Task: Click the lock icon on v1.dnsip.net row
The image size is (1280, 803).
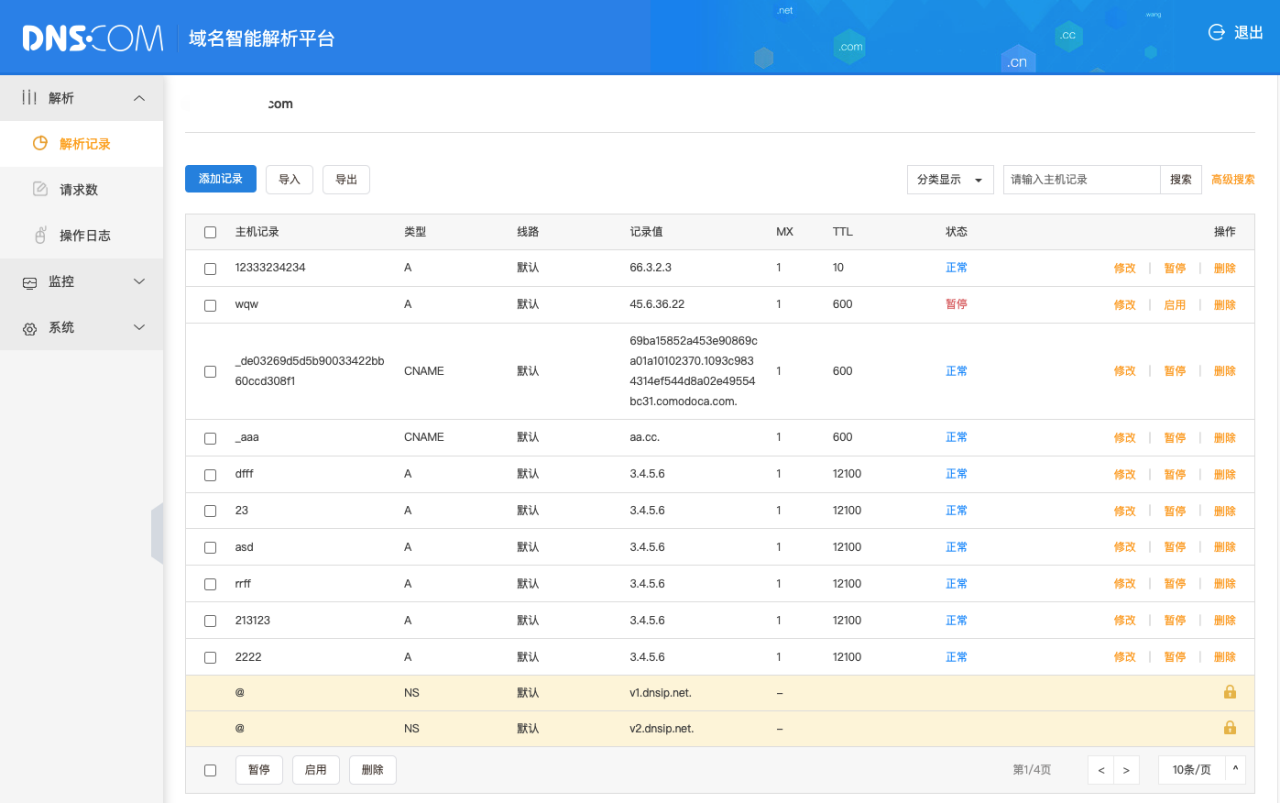Action: pyautogui.click(x=1229, y=692)
